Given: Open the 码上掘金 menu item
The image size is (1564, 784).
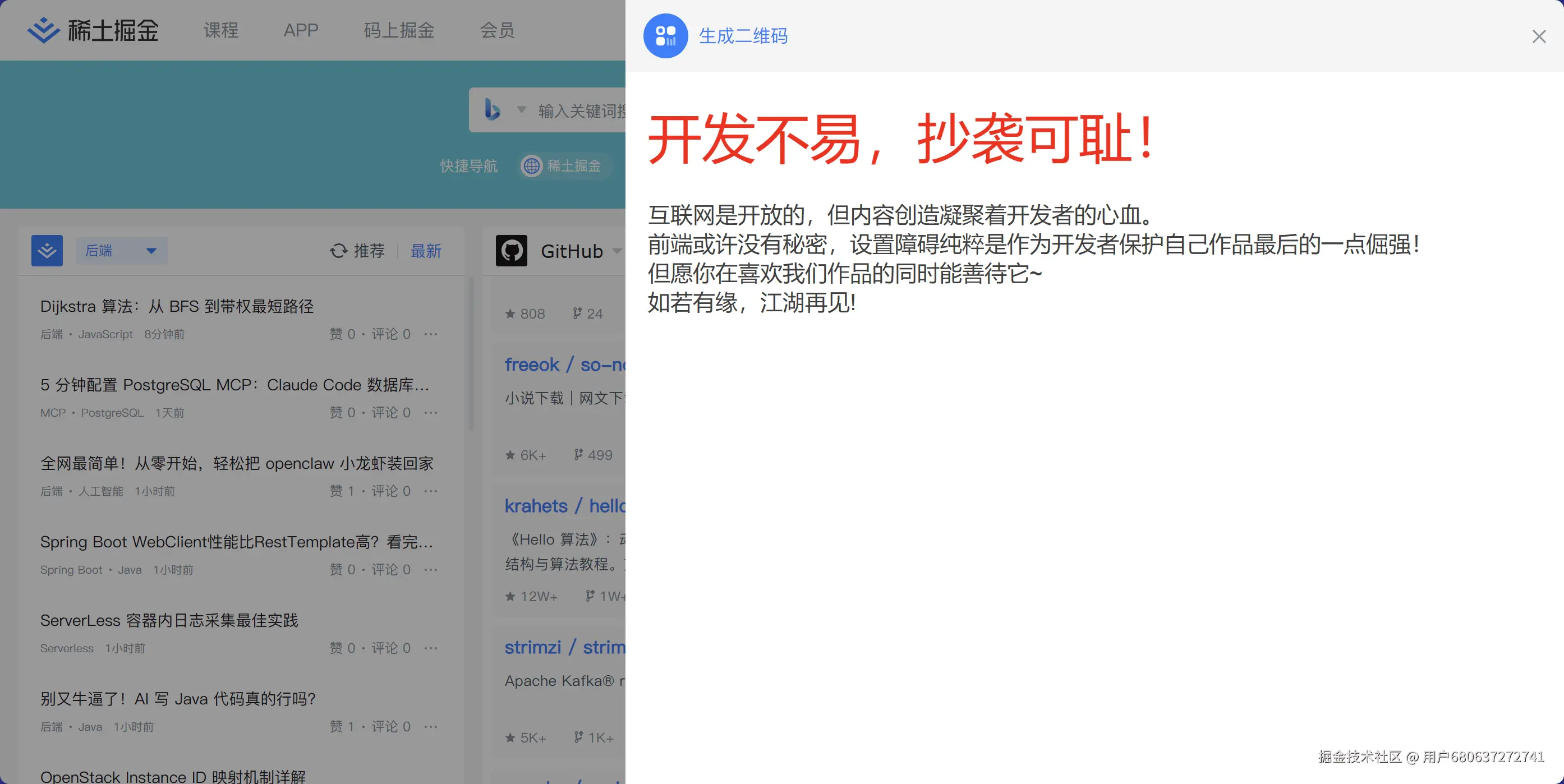Looking at the screenshot, I should (399, 30).
